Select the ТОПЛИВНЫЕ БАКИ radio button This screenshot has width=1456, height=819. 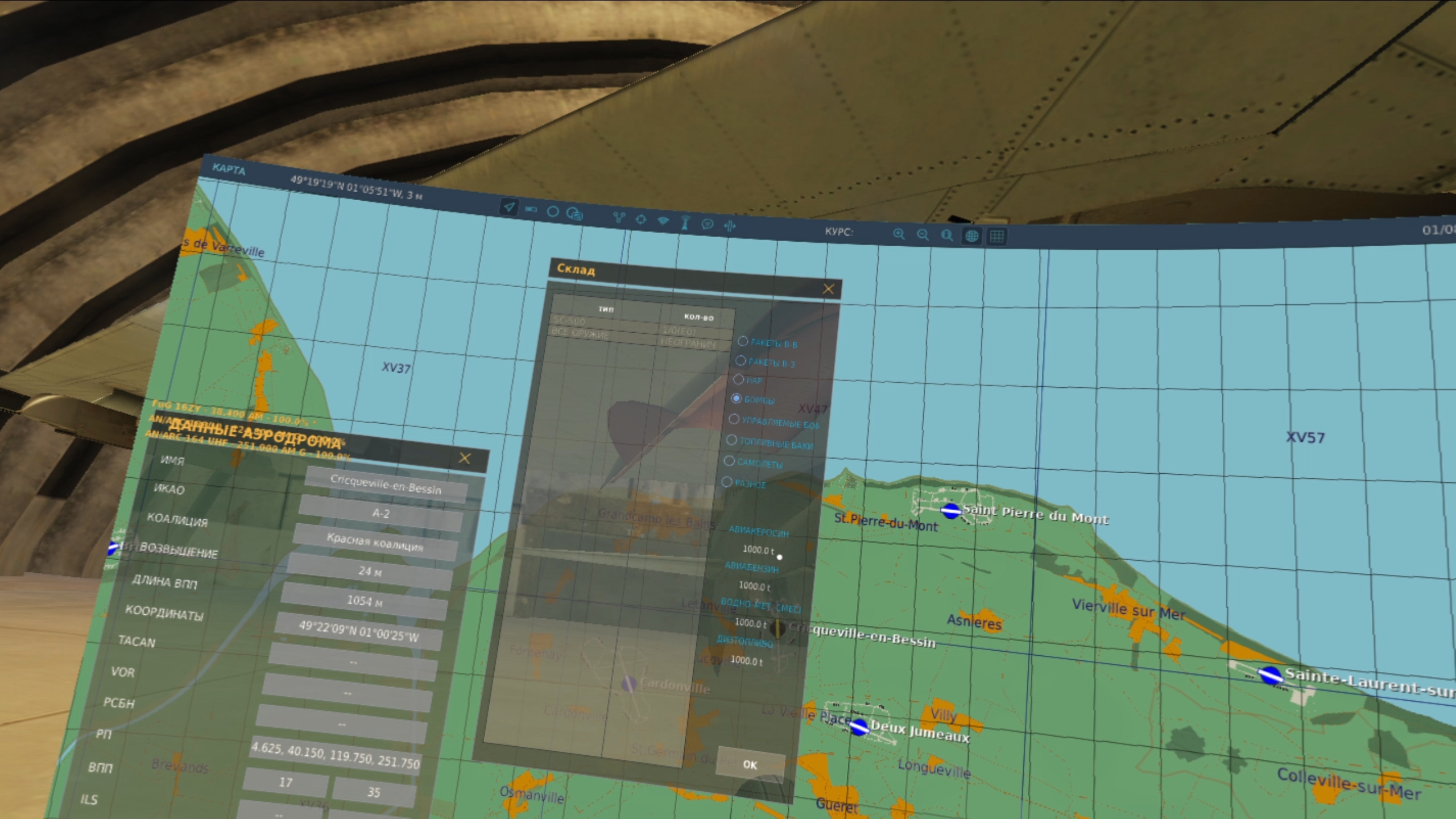coord(731,440)
